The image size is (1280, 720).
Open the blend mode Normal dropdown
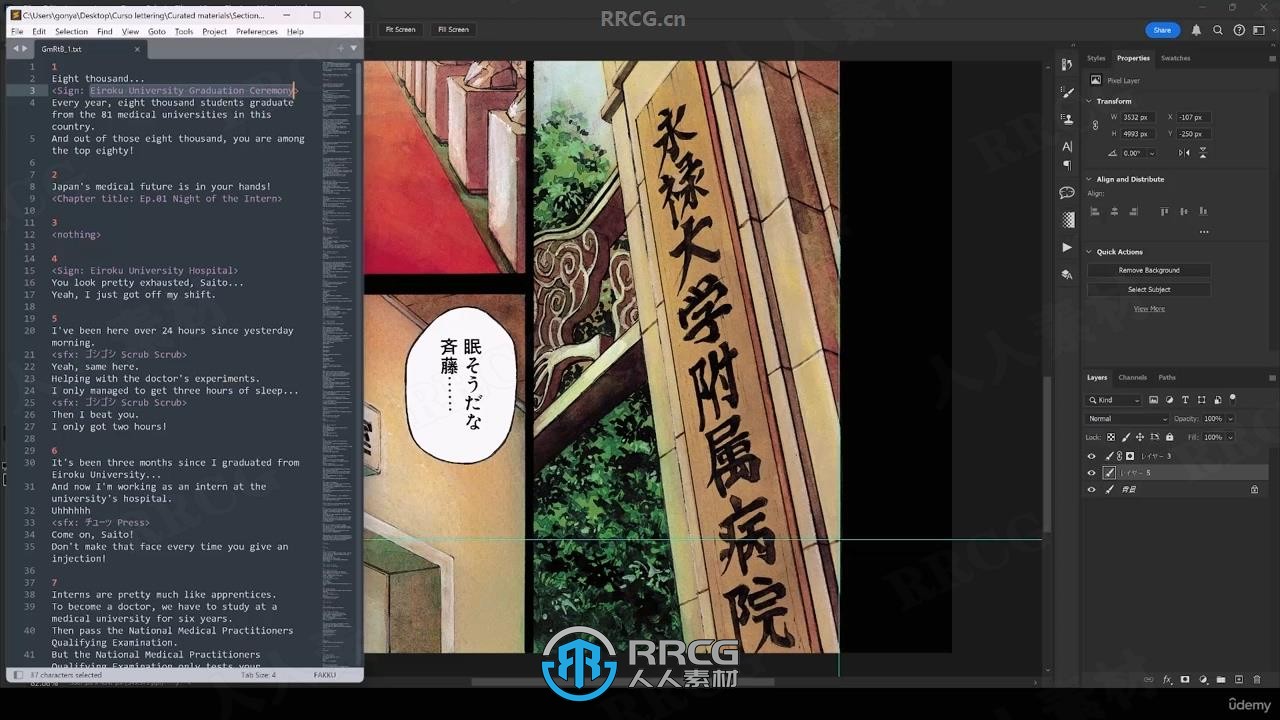(x=1127, y=419)
